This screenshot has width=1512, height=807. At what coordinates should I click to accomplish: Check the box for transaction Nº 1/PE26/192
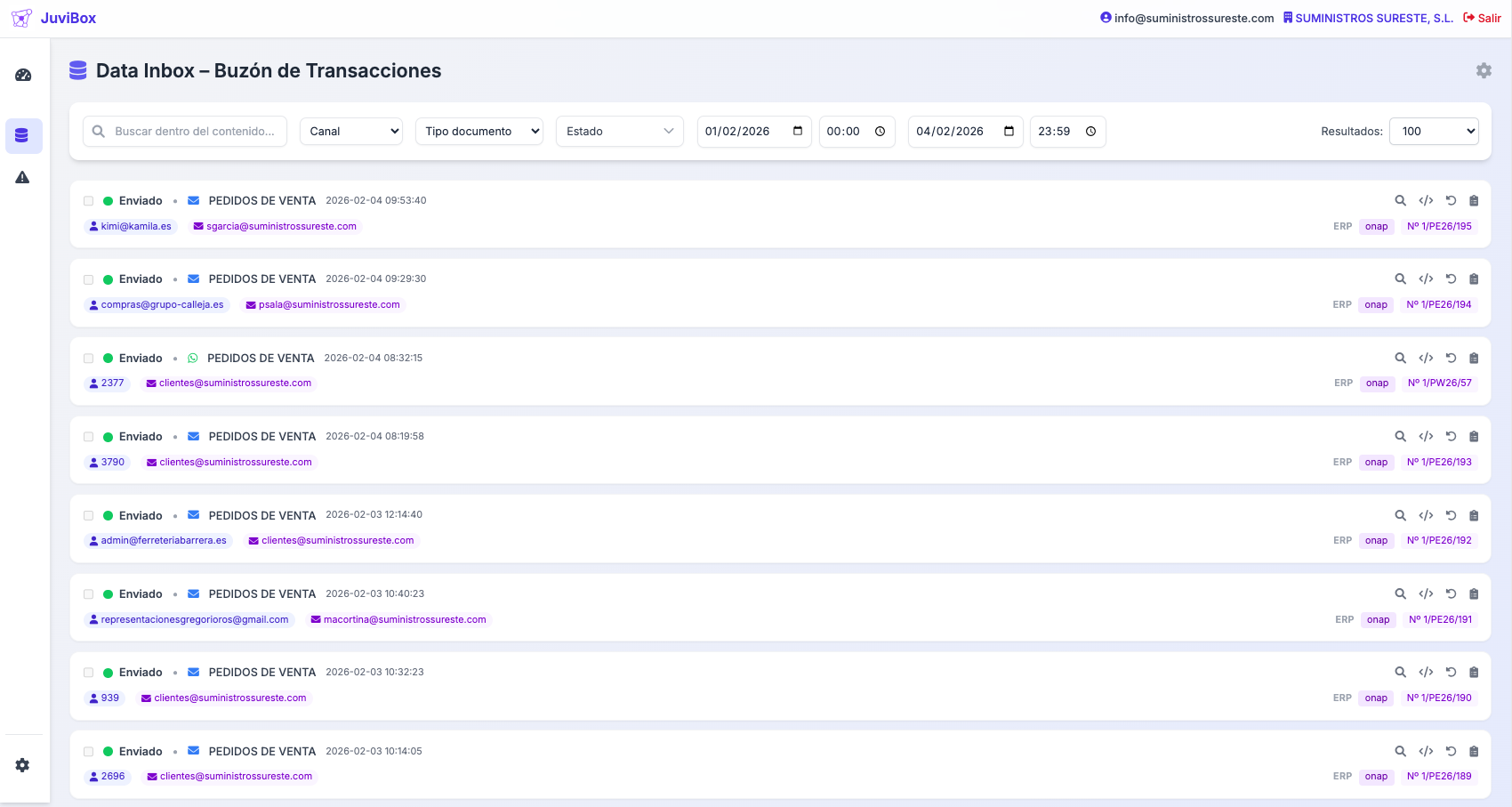point(88,515)
